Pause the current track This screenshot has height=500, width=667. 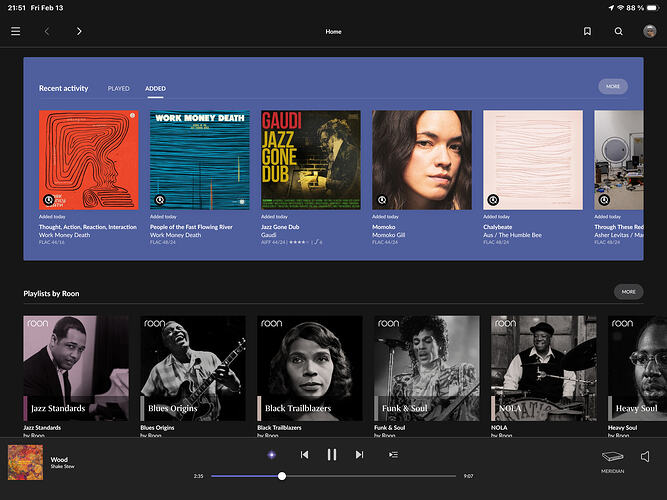point(332,454)
